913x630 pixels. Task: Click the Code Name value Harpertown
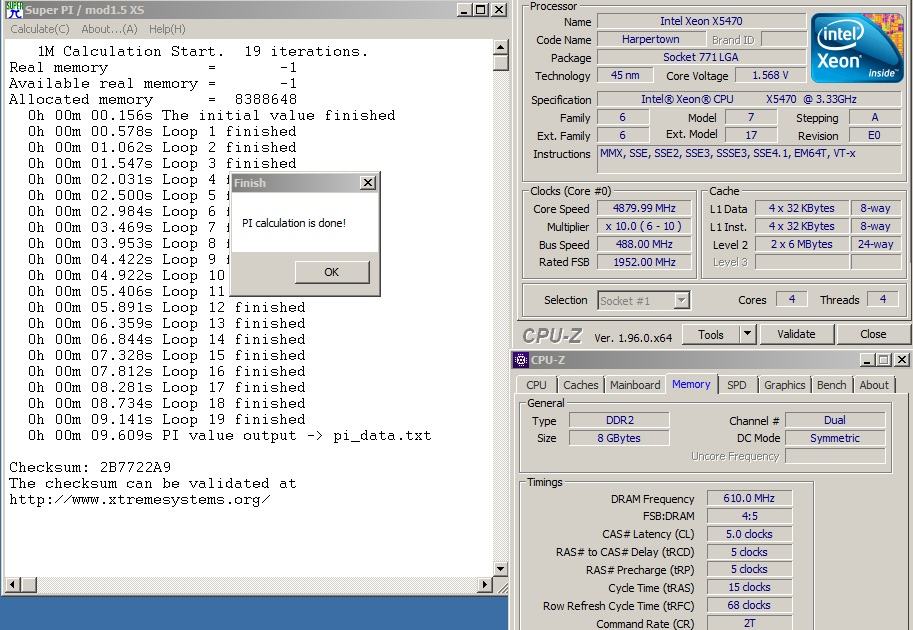coord(650,40)
